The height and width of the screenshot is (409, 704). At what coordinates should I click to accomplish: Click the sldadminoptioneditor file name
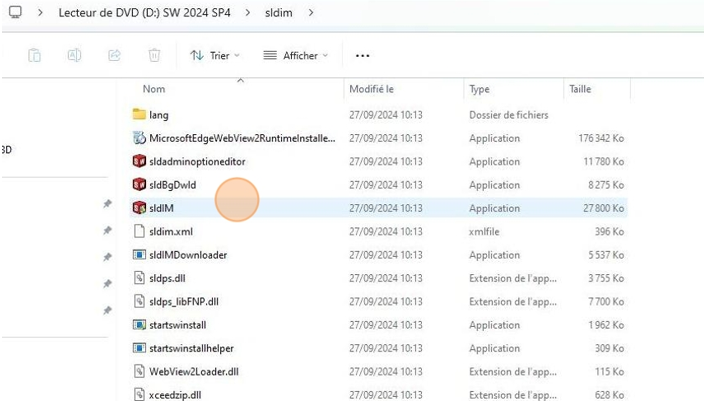[x=197, y=162]
